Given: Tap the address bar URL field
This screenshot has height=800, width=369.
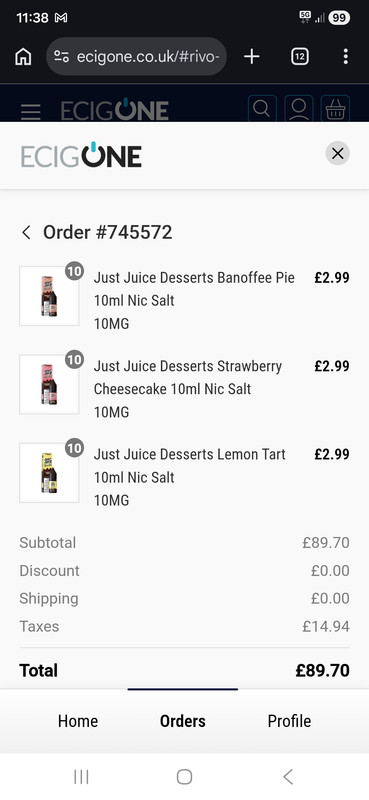Looking at the screenshot, I should [x=148, y=57].
